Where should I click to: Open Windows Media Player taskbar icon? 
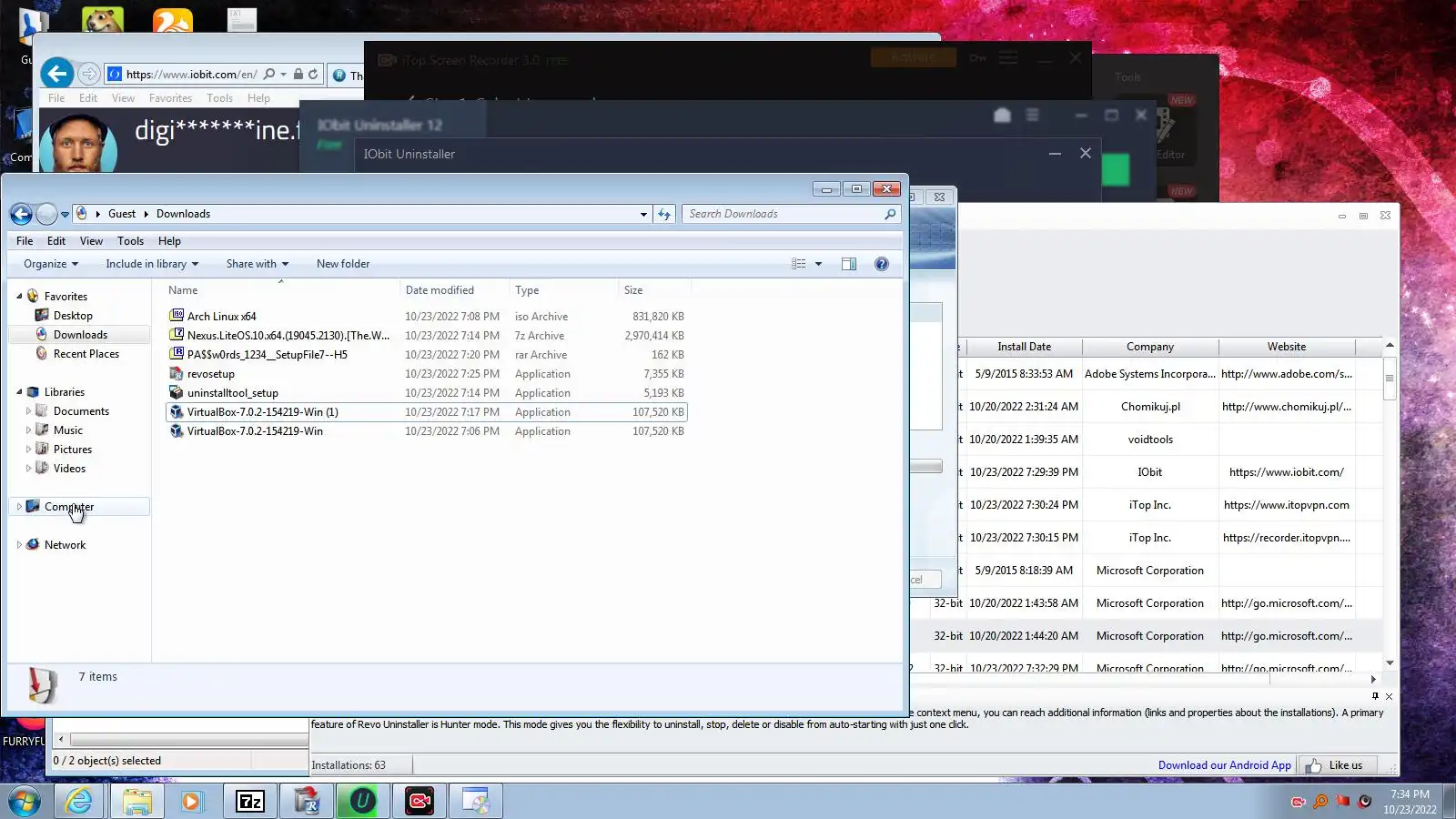[192, 801]
